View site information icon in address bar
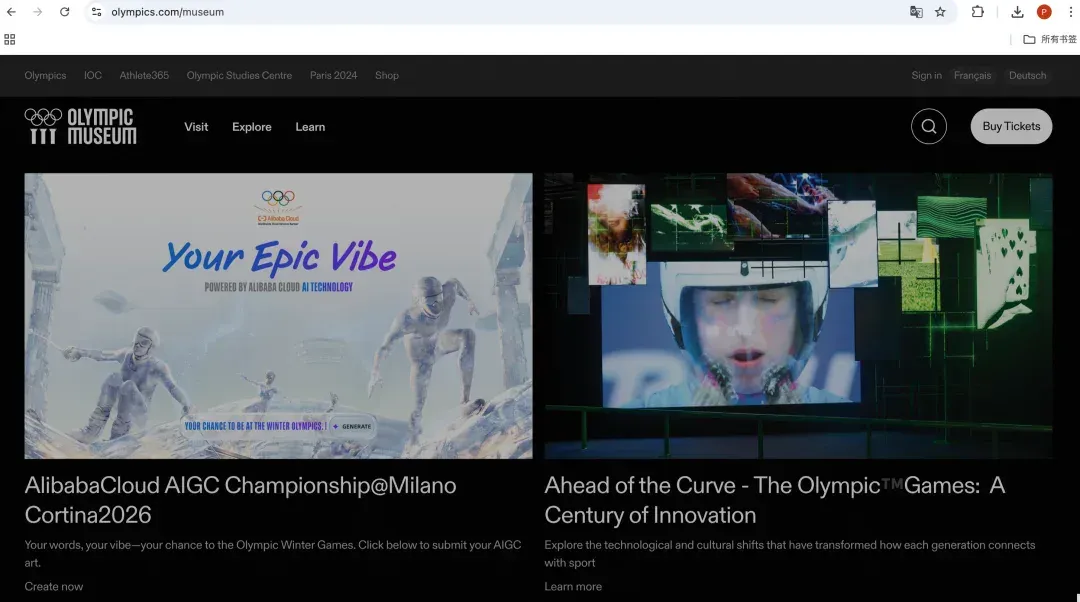 96,12
